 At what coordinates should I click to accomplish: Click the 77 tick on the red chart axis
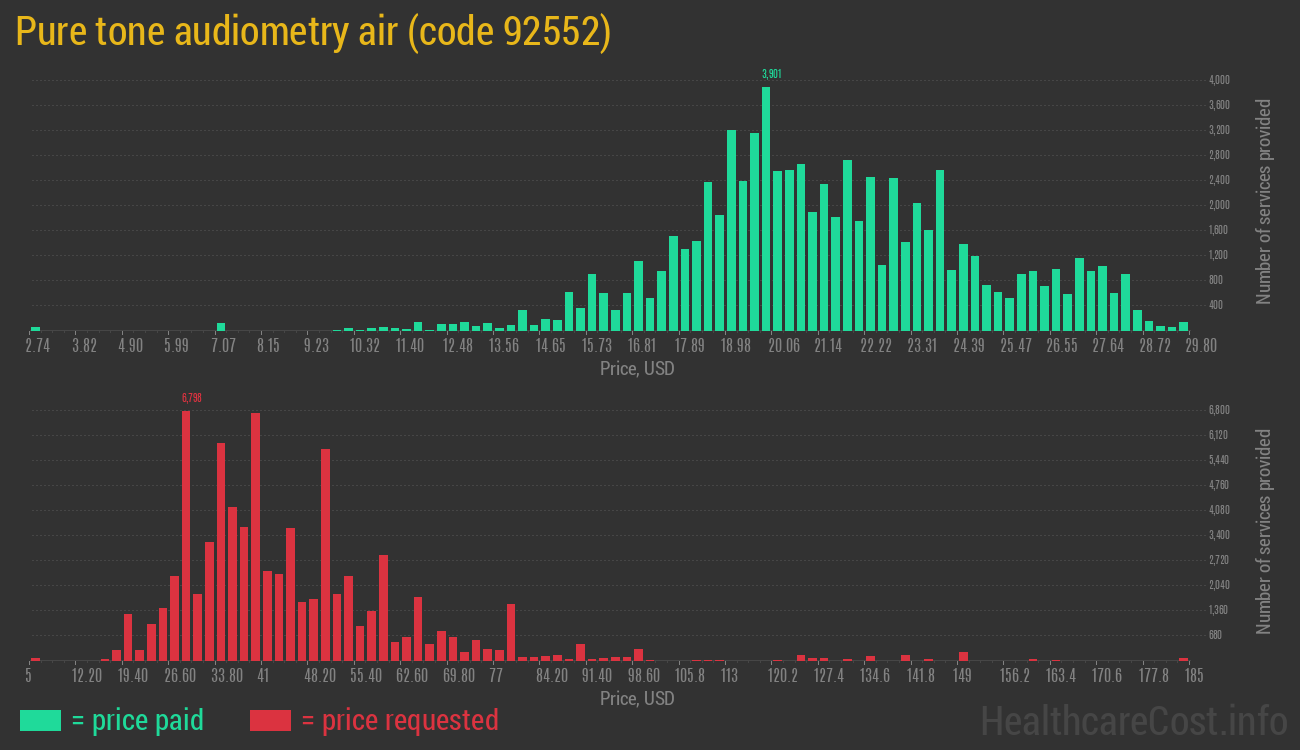tap(496, 676)
